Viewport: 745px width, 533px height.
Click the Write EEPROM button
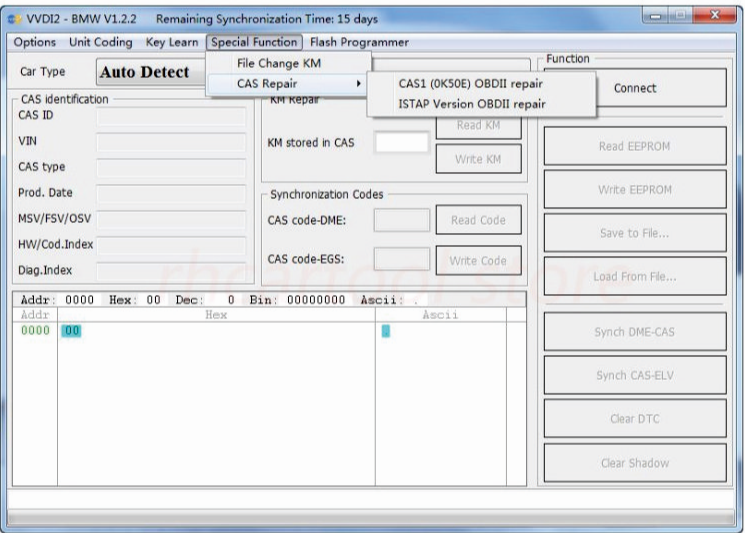635,190
